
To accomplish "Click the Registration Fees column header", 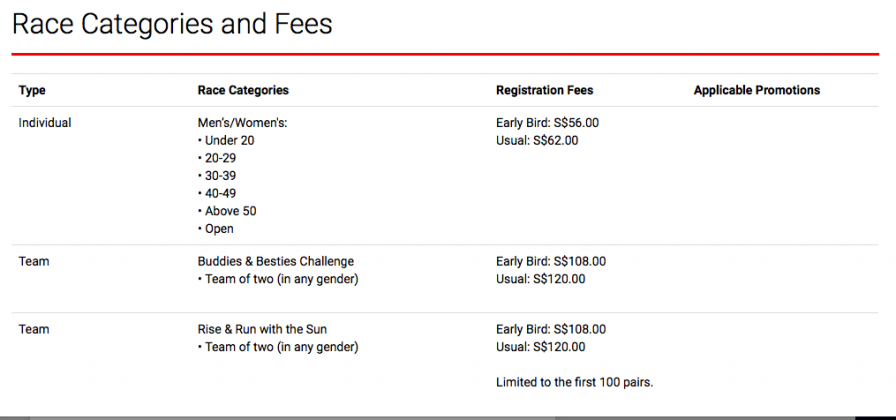I will [545, 90].
